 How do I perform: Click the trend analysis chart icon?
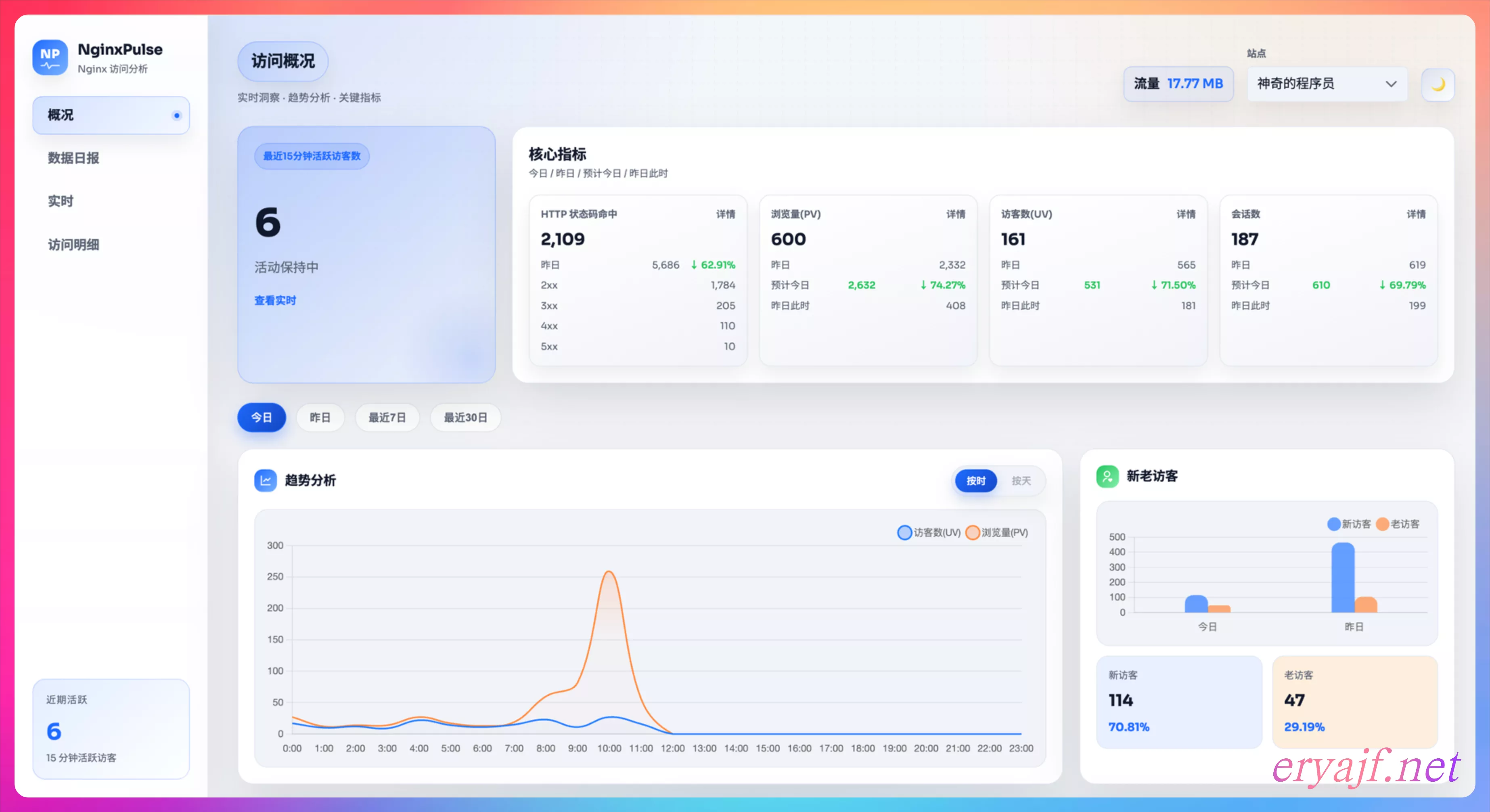266,480
